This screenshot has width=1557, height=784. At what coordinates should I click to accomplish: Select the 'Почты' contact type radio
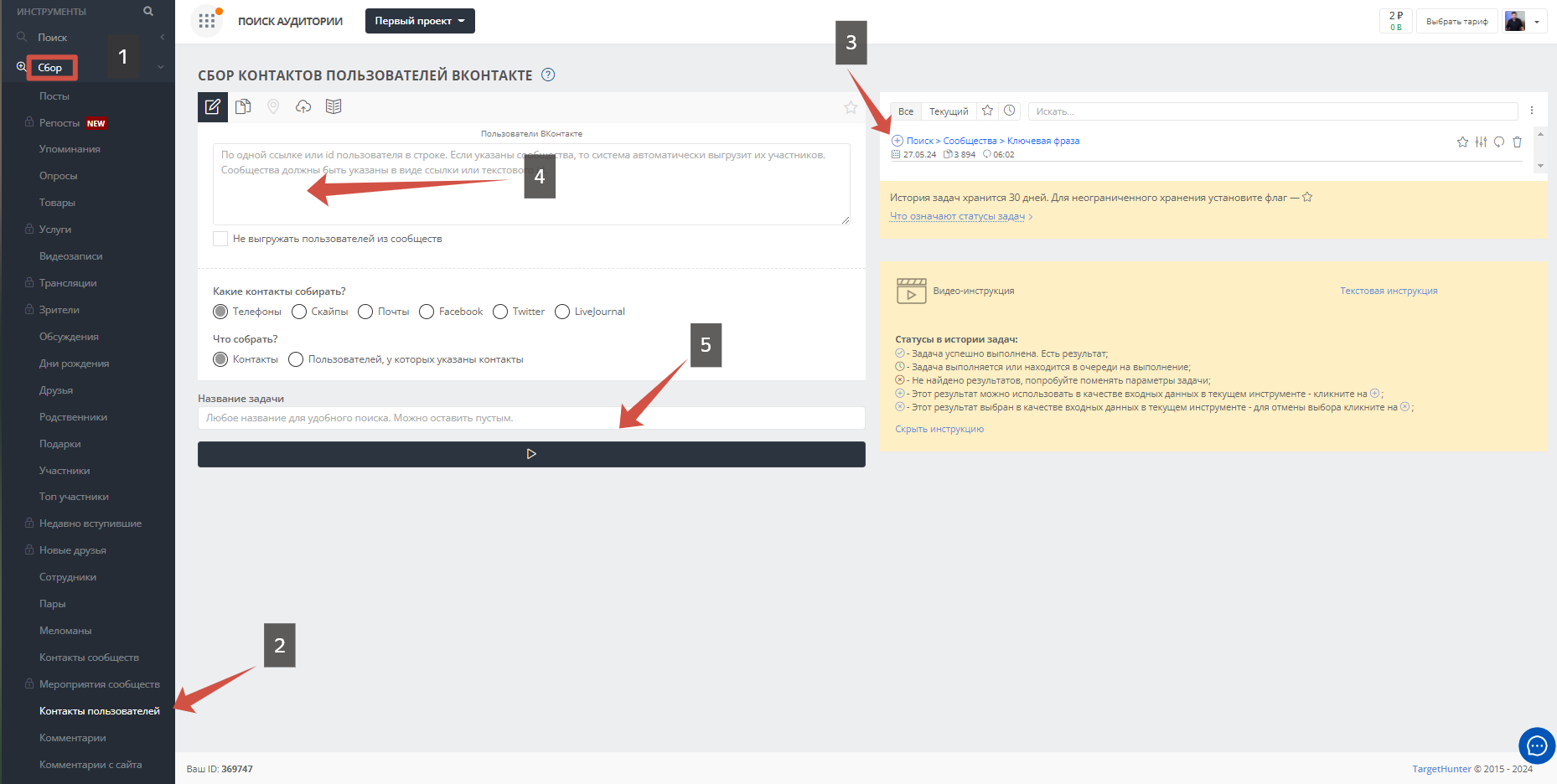click(365, 312)
